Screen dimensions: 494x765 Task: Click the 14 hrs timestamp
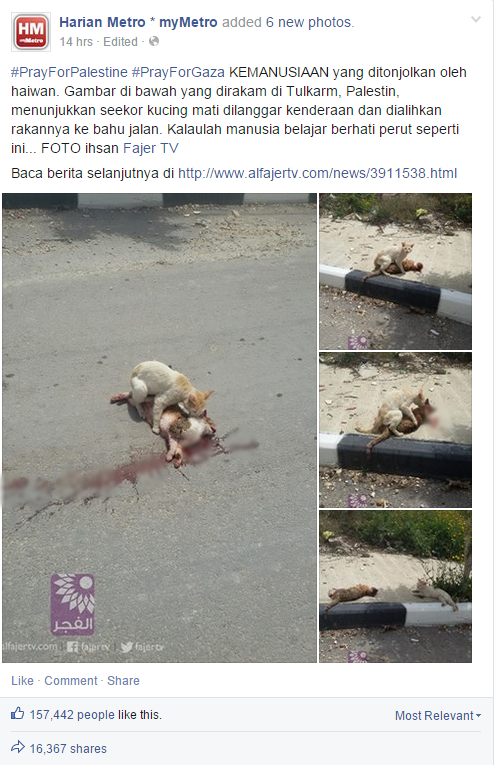click(76, 42)
